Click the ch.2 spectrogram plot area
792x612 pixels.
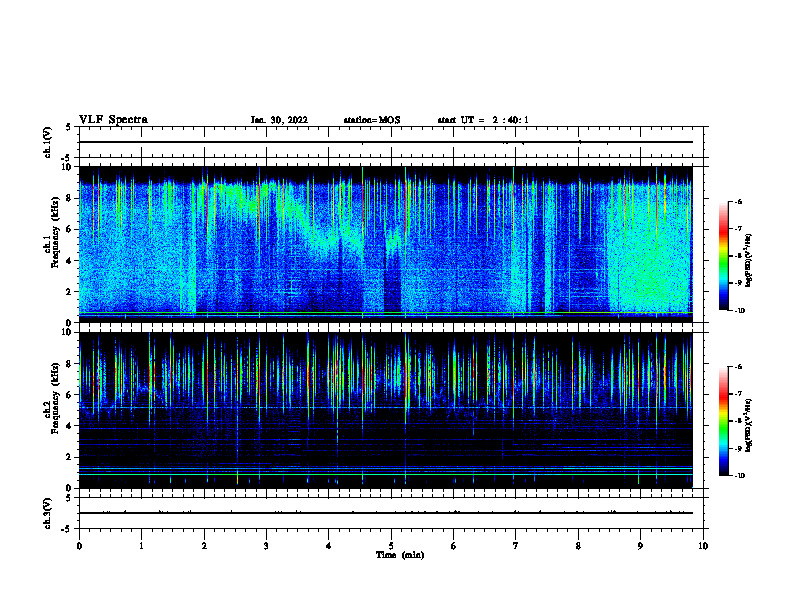click(385, 410)
